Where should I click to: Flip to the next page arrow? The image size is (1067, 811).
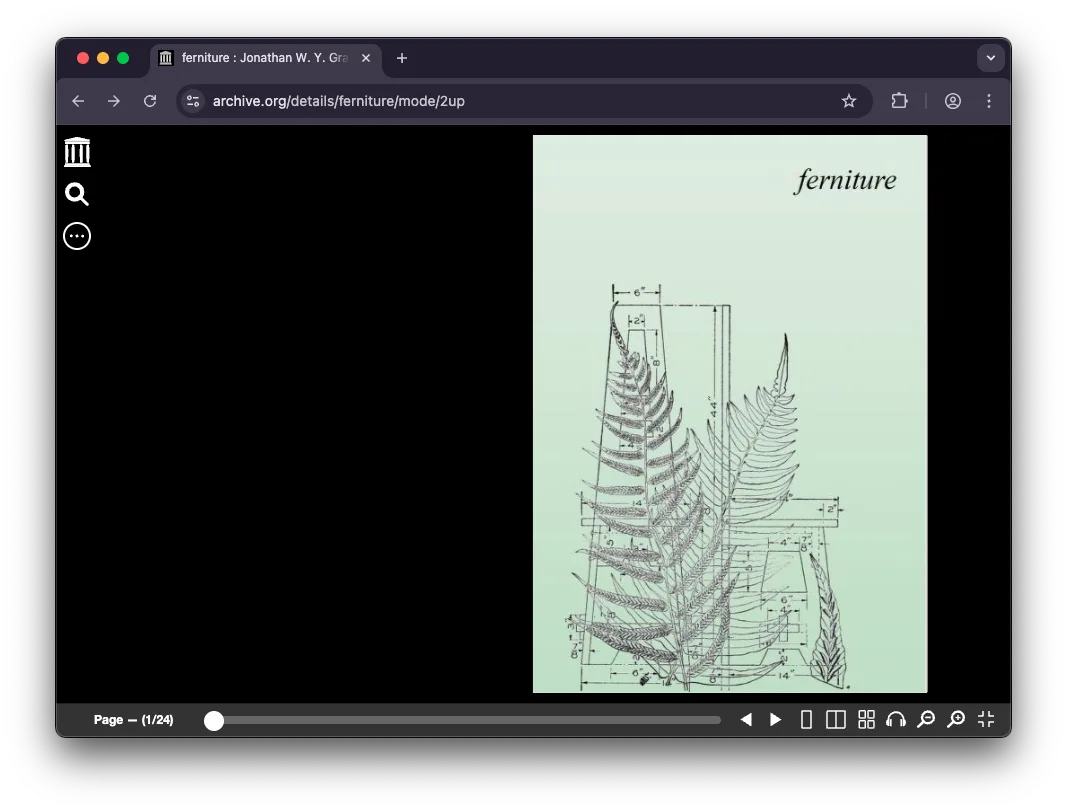pos(776,720)
